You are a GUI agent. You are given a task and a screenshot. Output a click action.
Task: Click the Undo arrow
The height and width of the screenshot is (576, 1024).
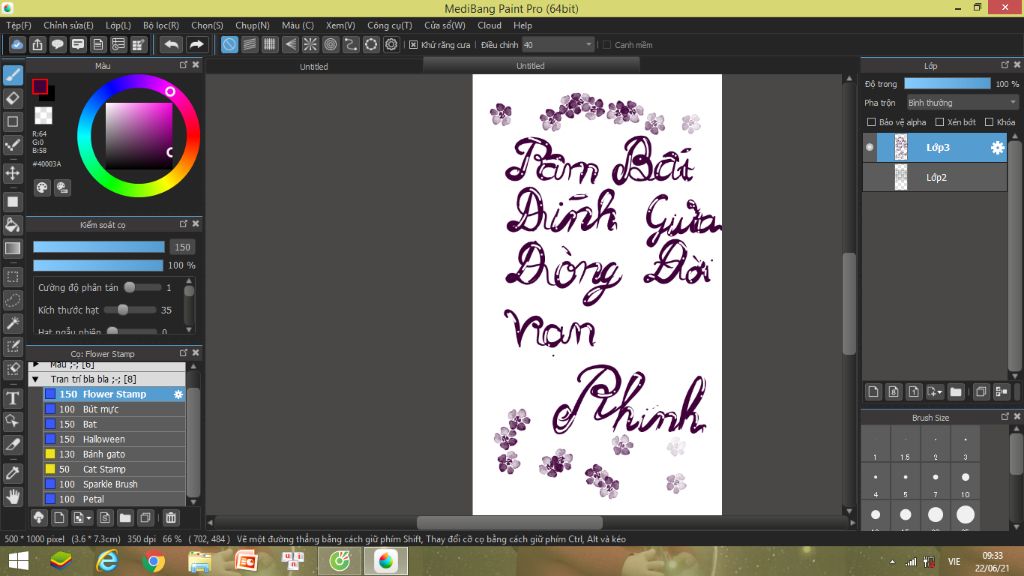(171, 44)
